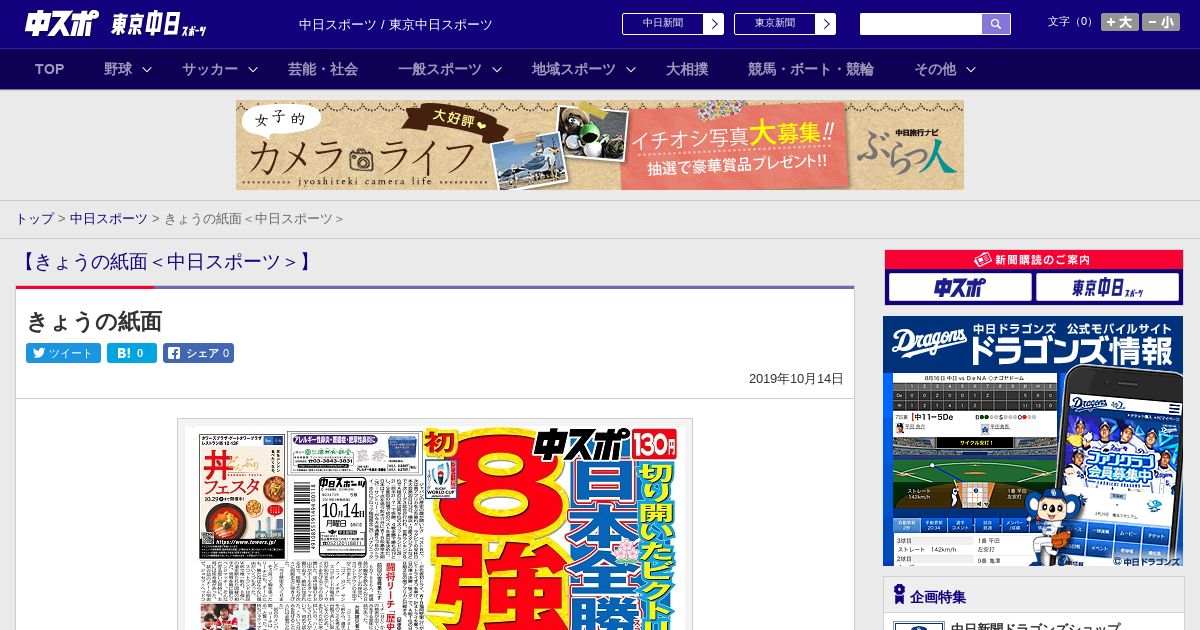Image resolution: width=1200 pixels, height=630 pixels.
Task: Decrease text size with the 小 button
Action: (1161, 22)
